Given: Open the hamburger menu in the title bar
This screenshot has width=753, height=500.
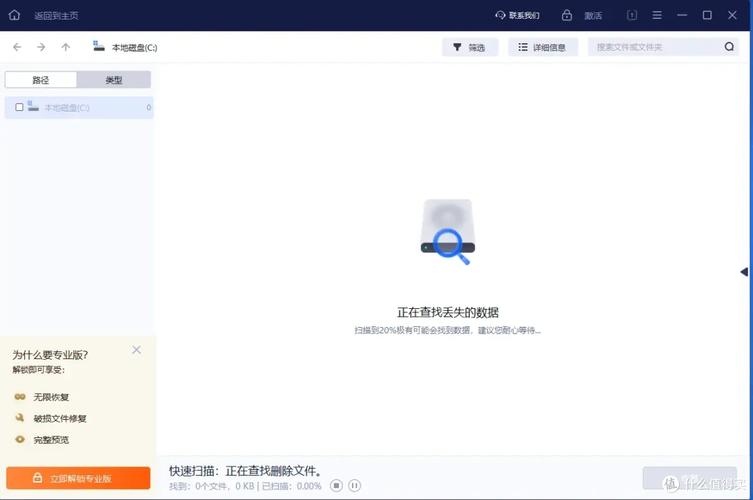Looking at the screenshot, I should (657, 15).
